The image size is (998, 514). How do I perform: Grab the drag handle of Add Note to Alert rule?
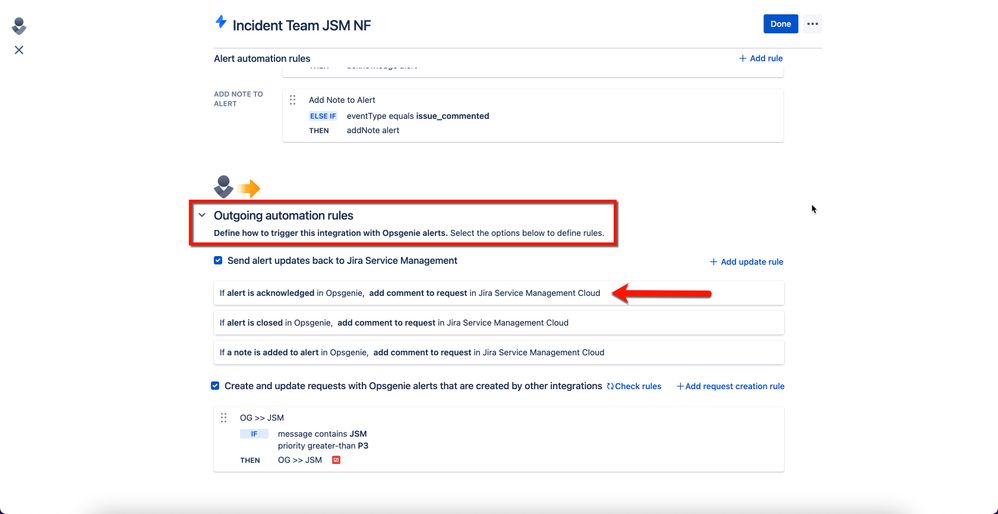pos(293,100)
